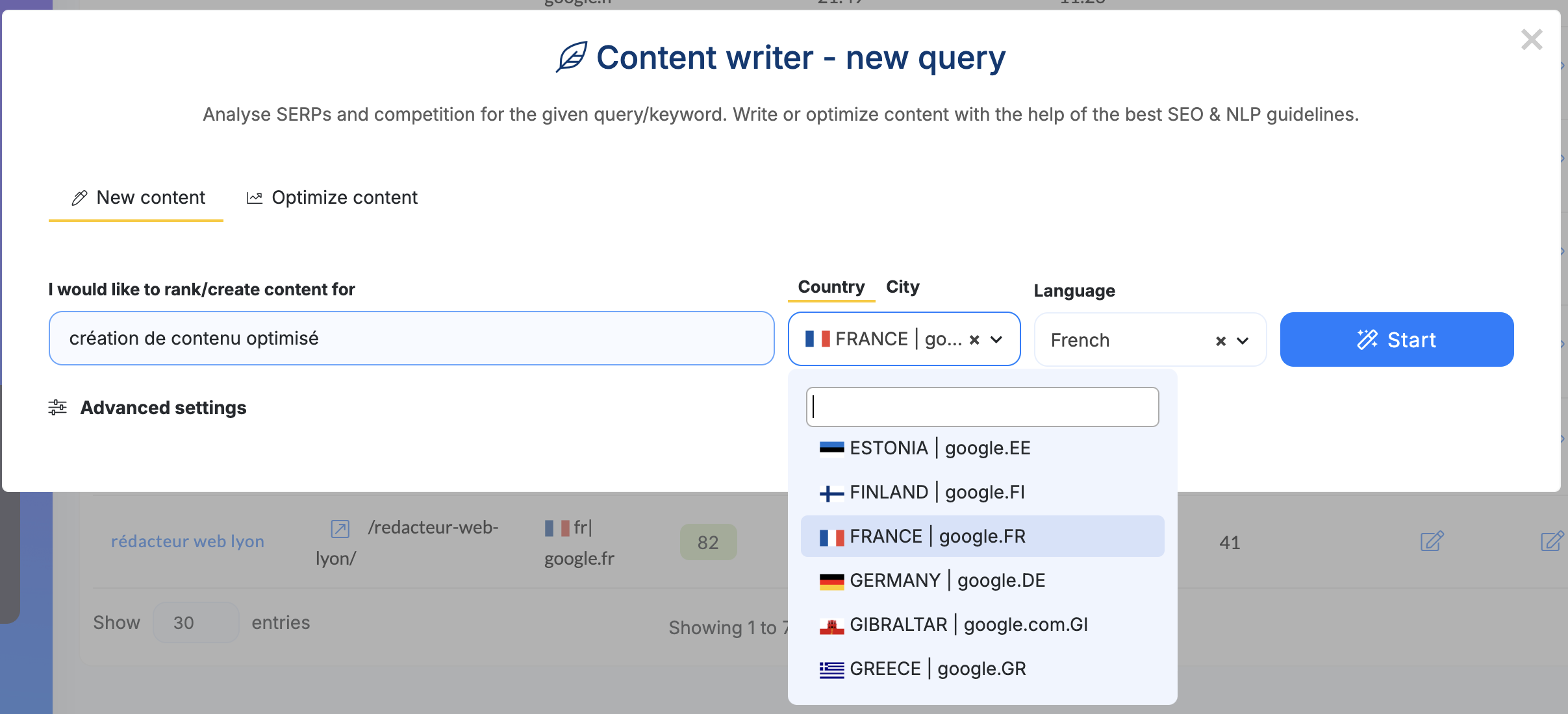This screenshot has height=714, width=1568.
Task: Click the magic wand icon on Start button
Action: (1367, 339)
